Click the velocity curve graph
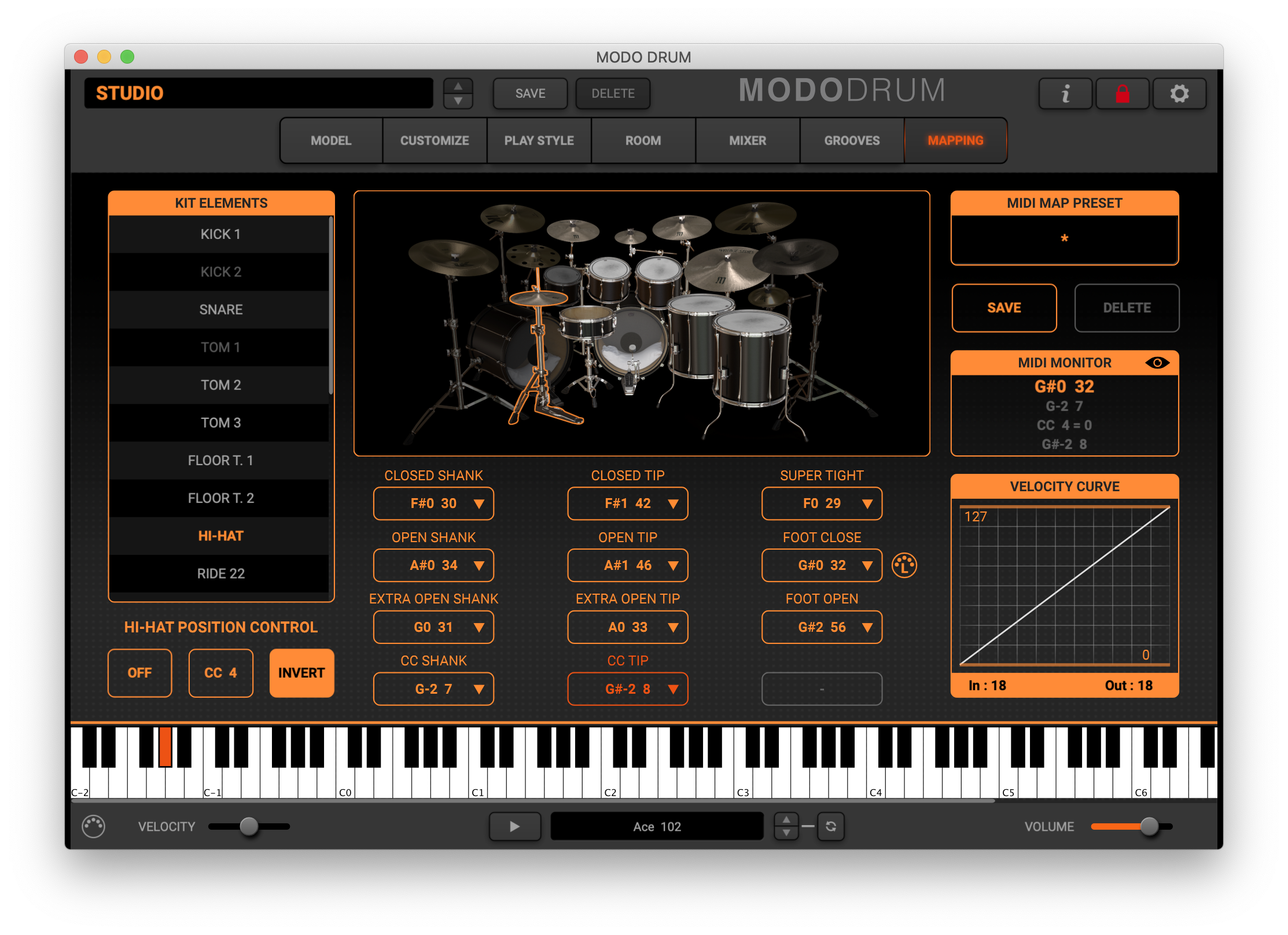The height and width of the screenshot is (935, 1288). point(1065,586)
